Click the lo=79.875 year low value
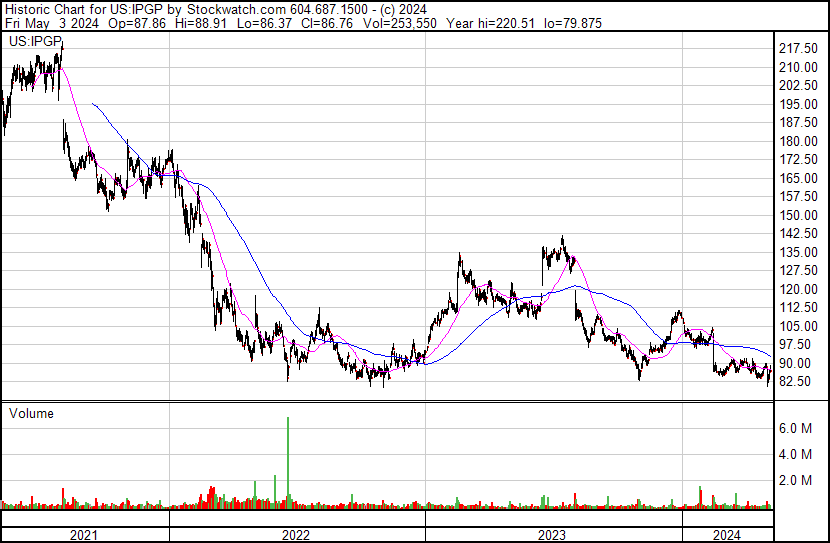 point(573,23)
